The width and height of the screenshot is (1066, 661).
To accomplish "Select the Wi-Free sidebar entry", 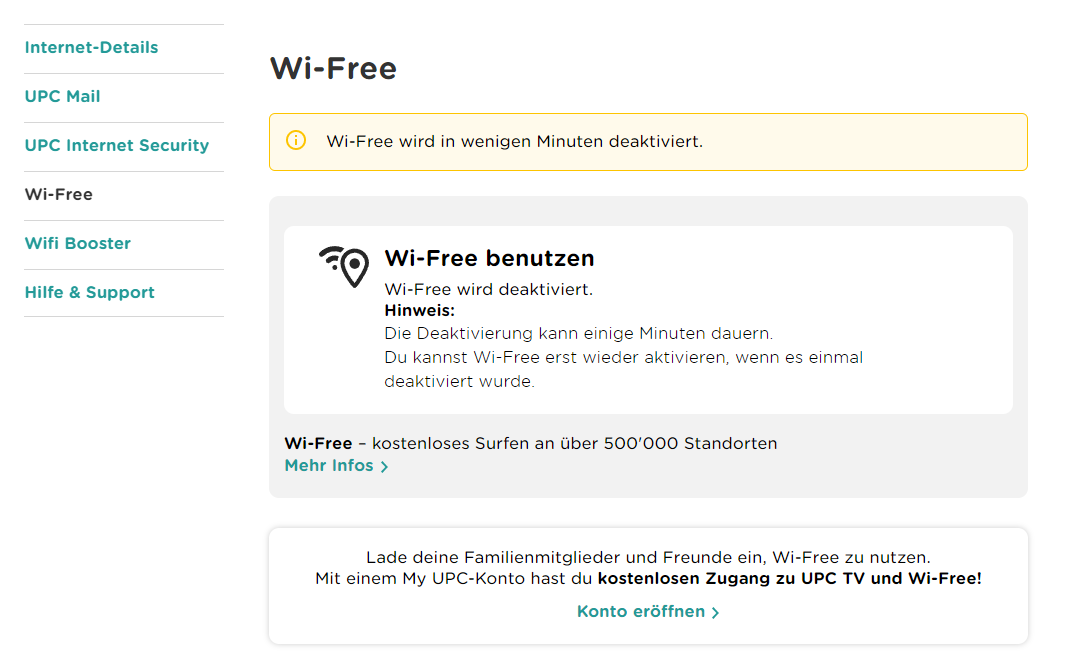I will 58,195.
